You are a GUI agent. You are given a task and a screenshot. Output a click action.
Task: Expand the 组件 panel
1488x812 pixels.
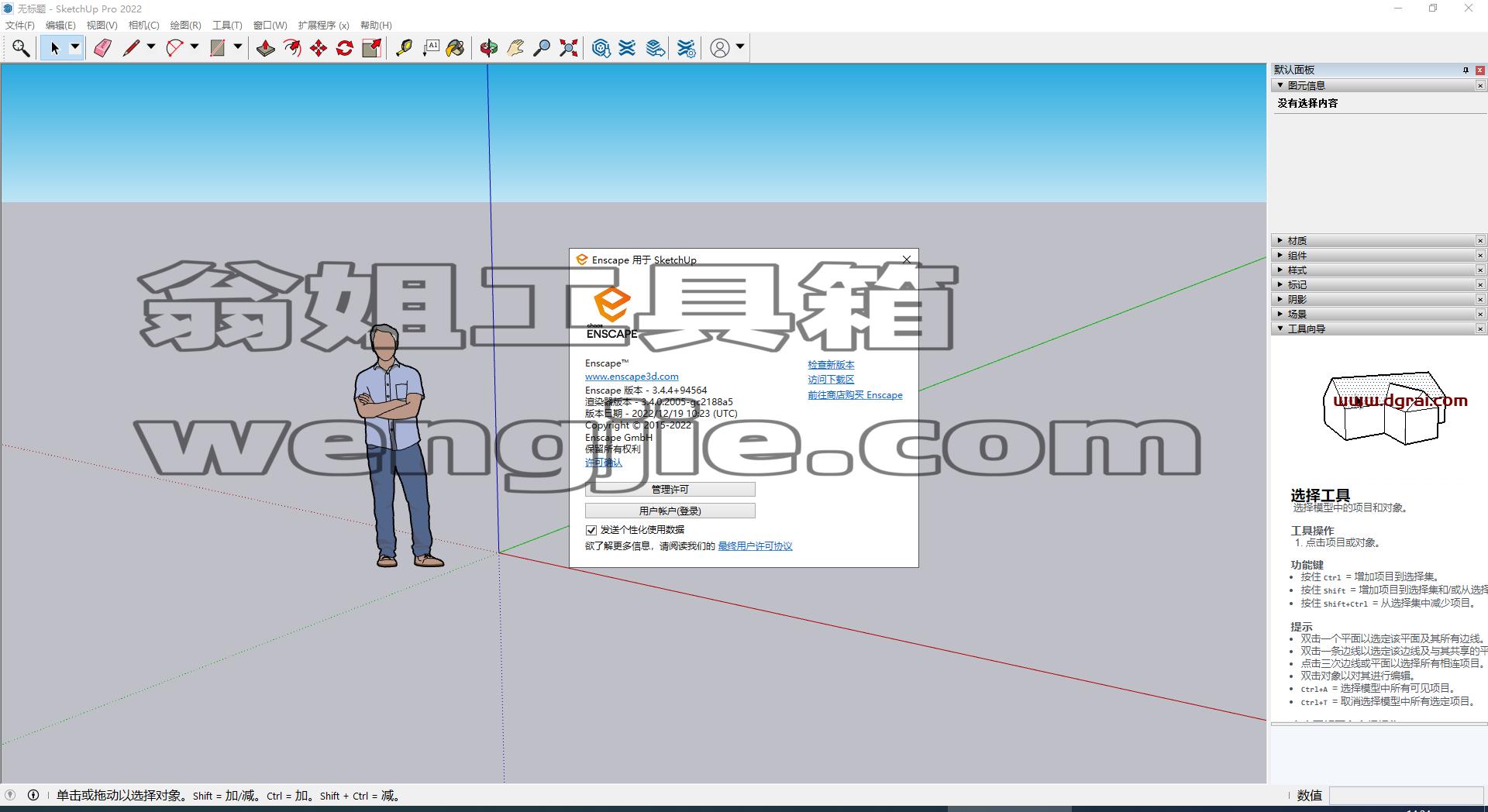[x=1280, y=255]
